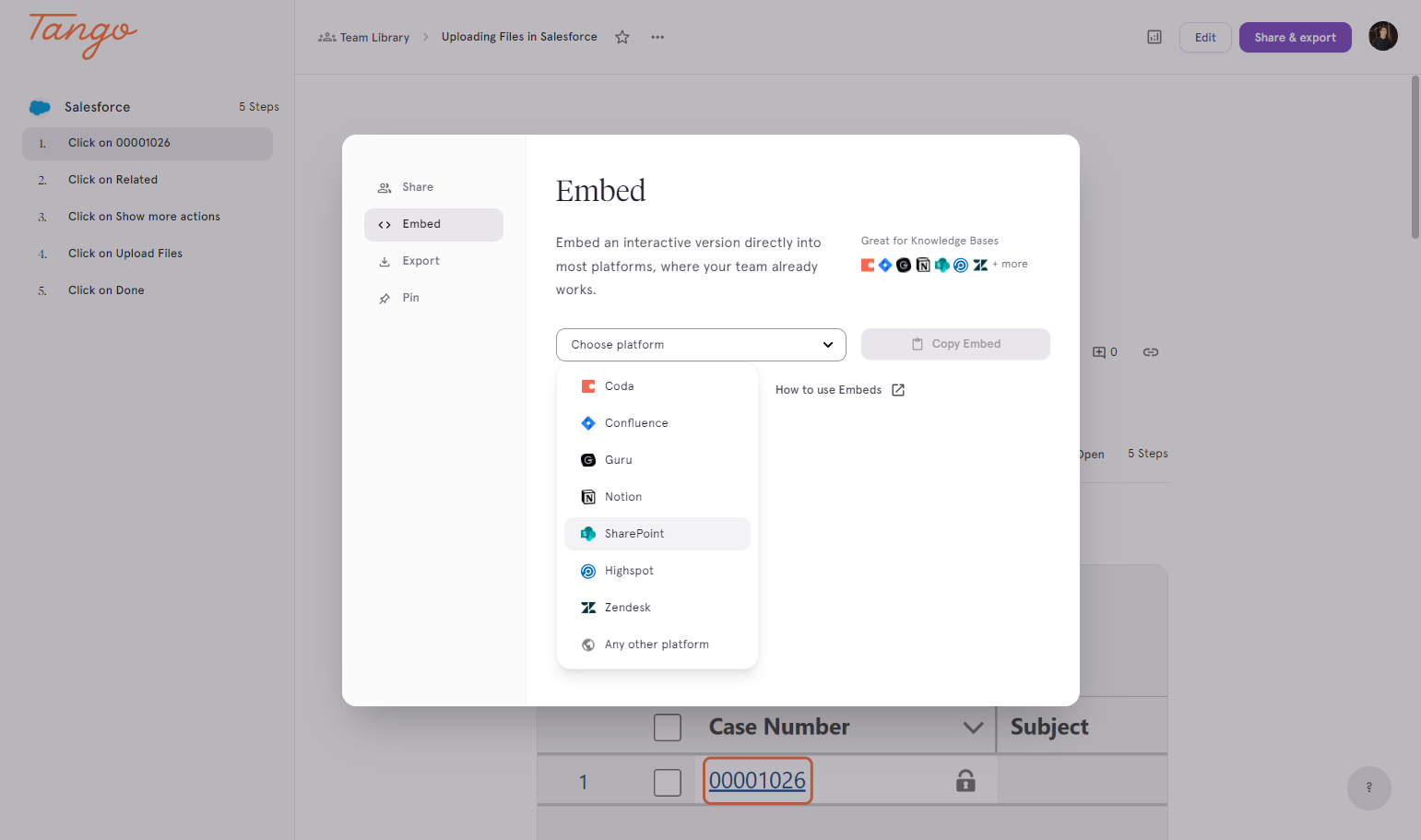Click the Subject column header
The height and width of the screenshot is (840, 1421).
click(x=1049, y=728)
